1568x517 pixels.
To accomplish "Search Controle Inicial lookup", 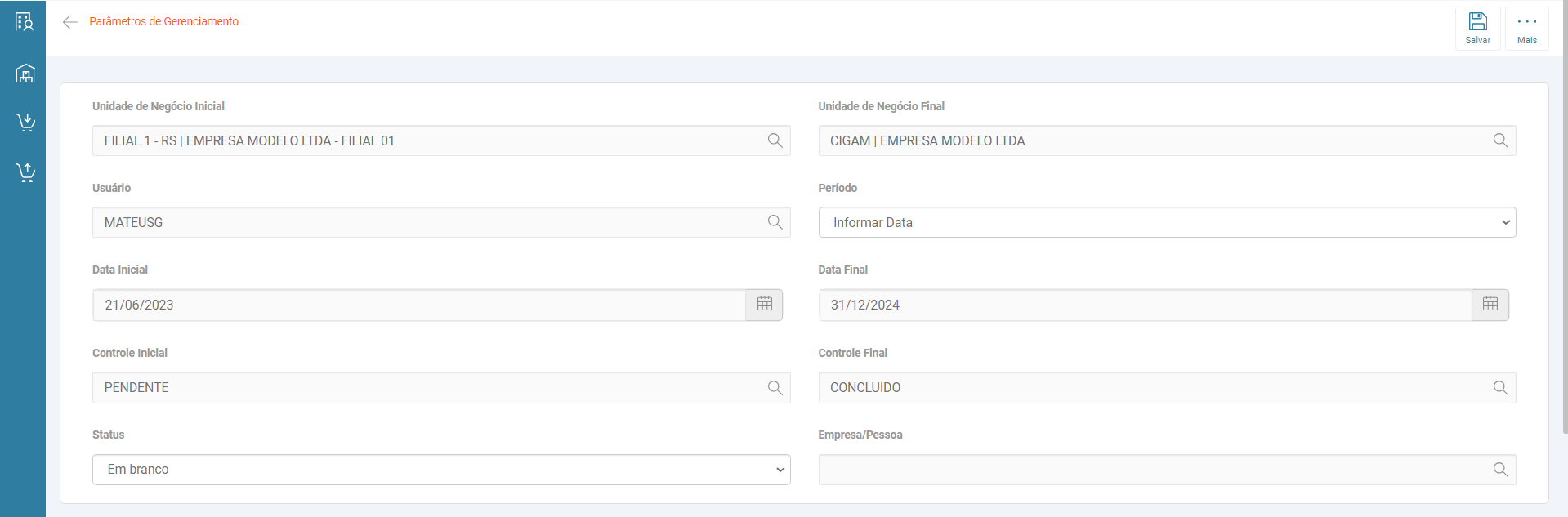I will (x=775, y=388).
